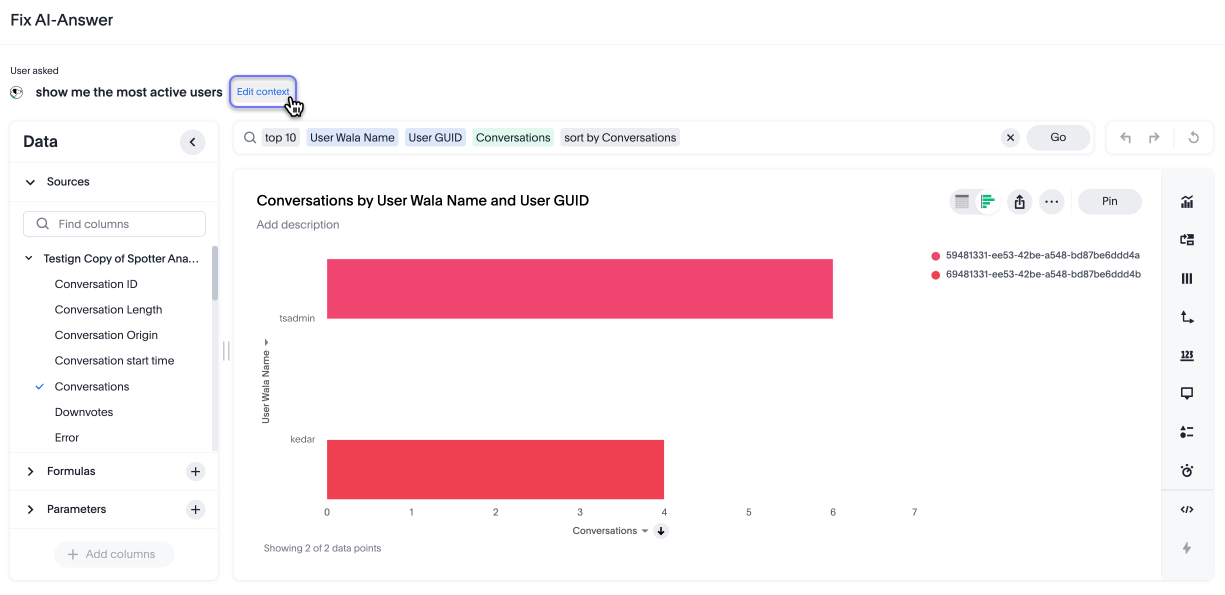Image resolution: width=1225 pixels, height=595 pixels.
Task: Click the share icon next to Pin
Action: [1019, 202]
